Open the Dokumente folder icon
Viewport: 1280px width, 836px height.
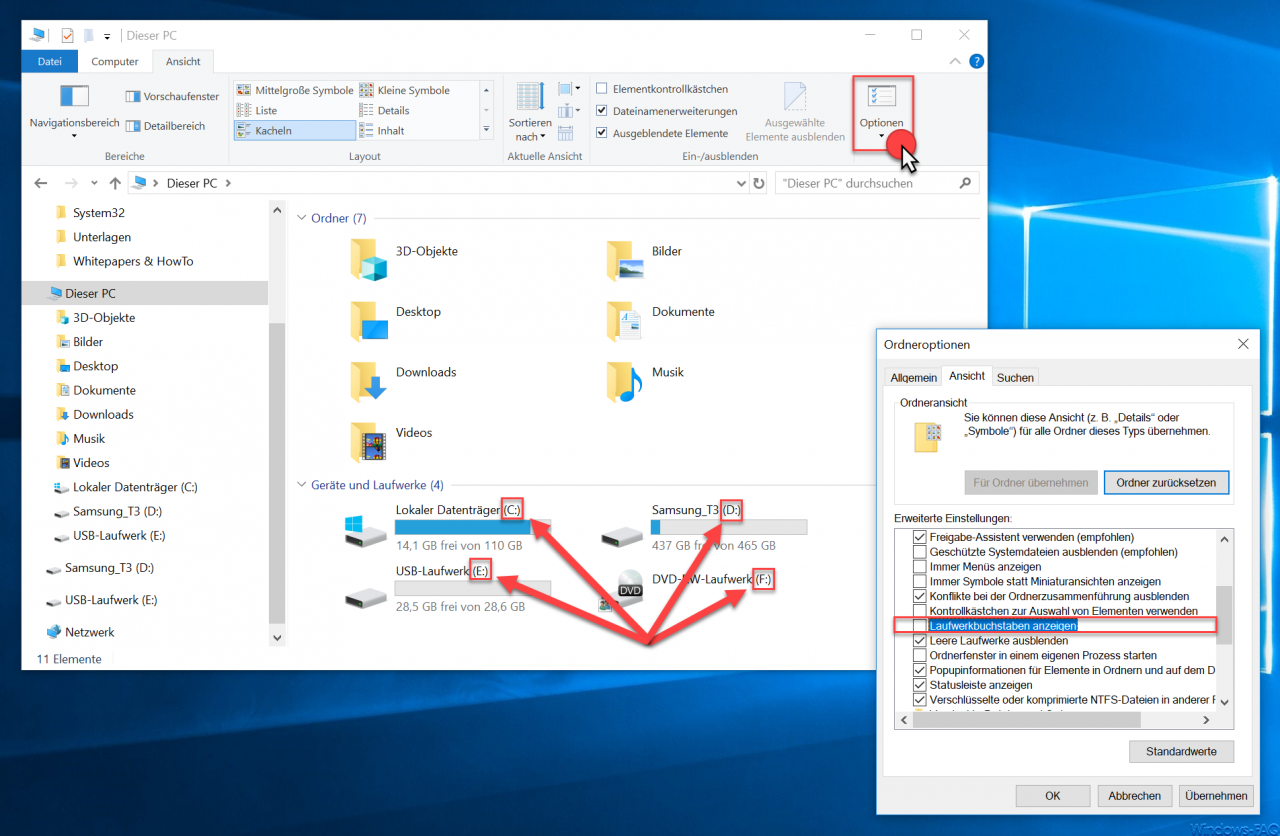coord(625,321)
